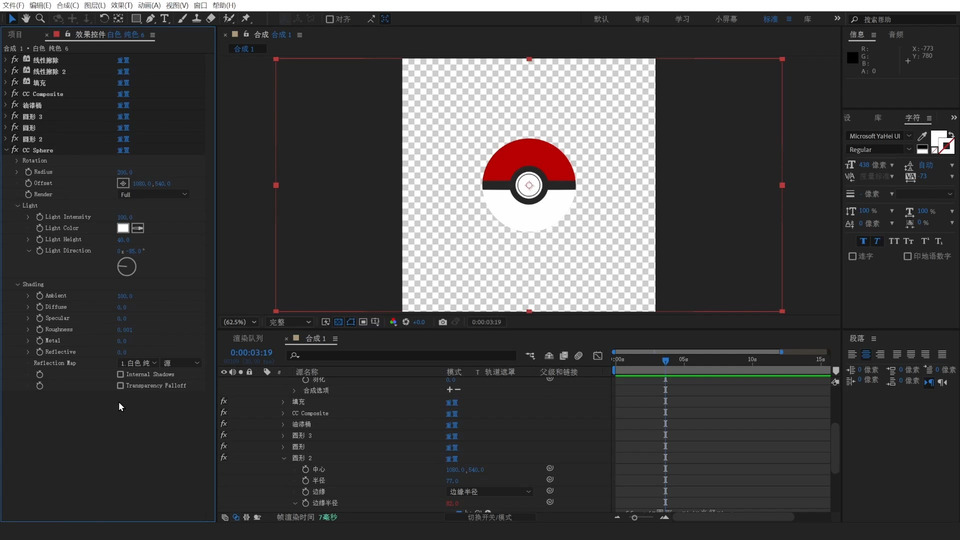Switch to the 渲染队列 tab

coord(248,338)
